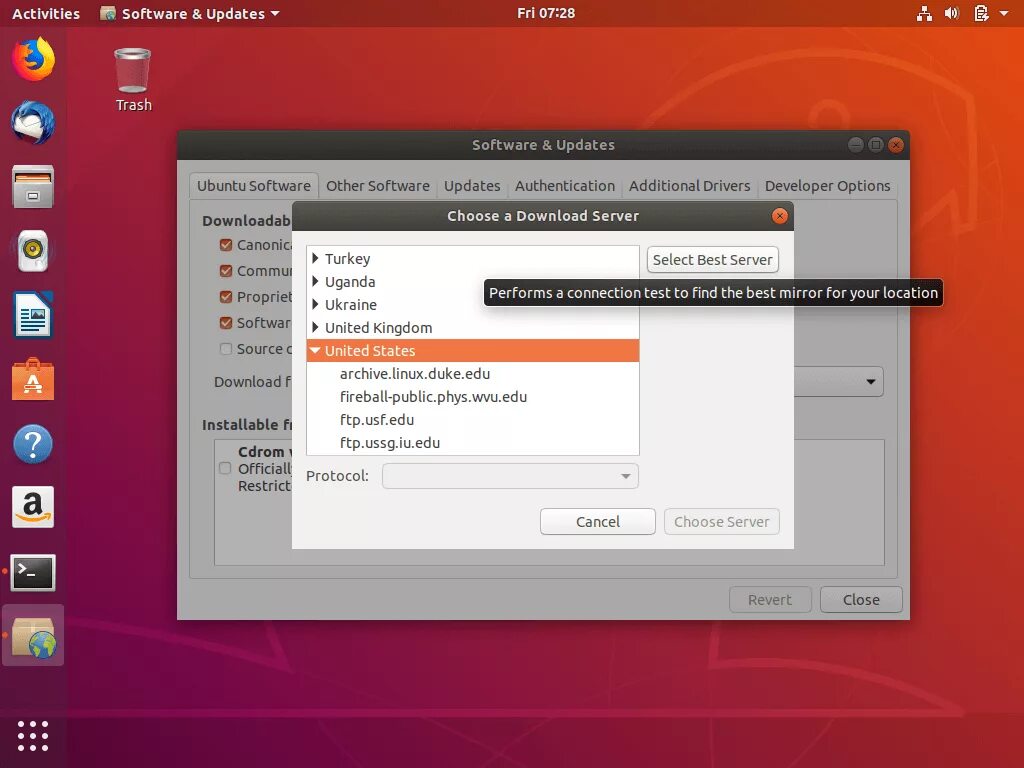The width and height of the screenshot is (1024, 768).
Task: Open the Software & Updates app menu
Action: pos(190,13)
